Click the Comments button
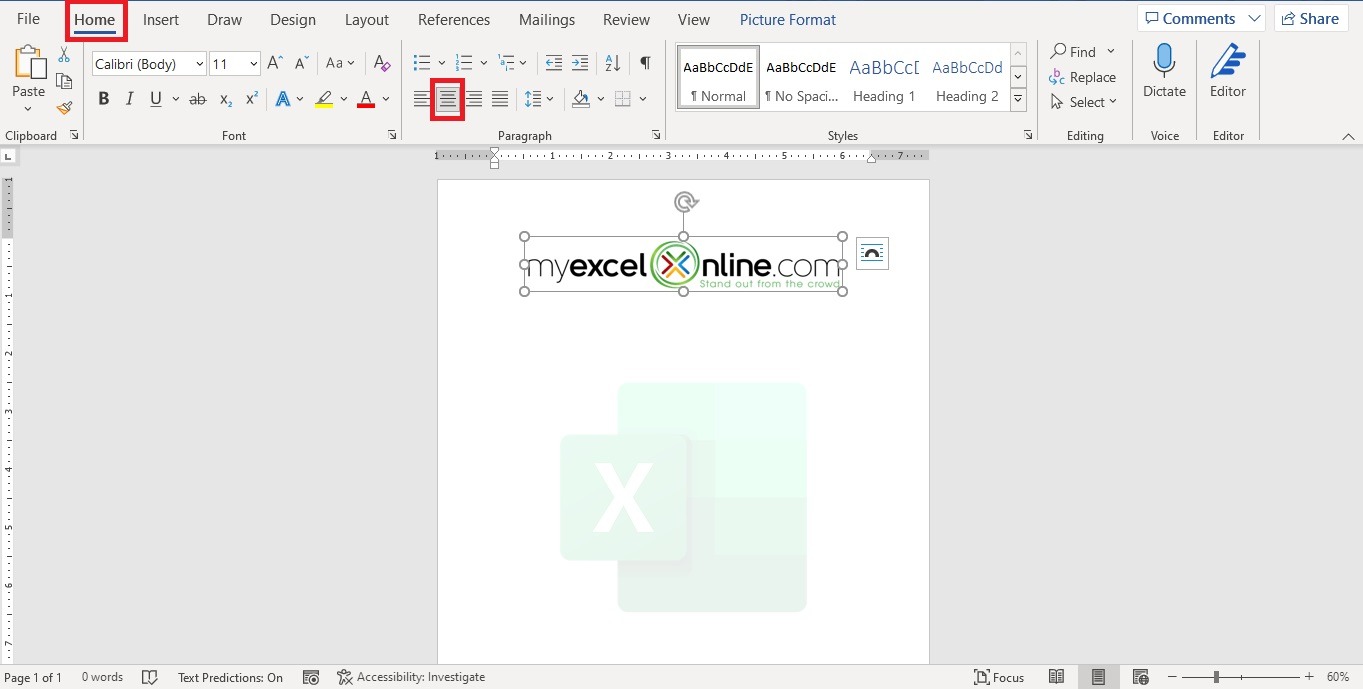This screenshot has width=1363, height=689. 1201,18
